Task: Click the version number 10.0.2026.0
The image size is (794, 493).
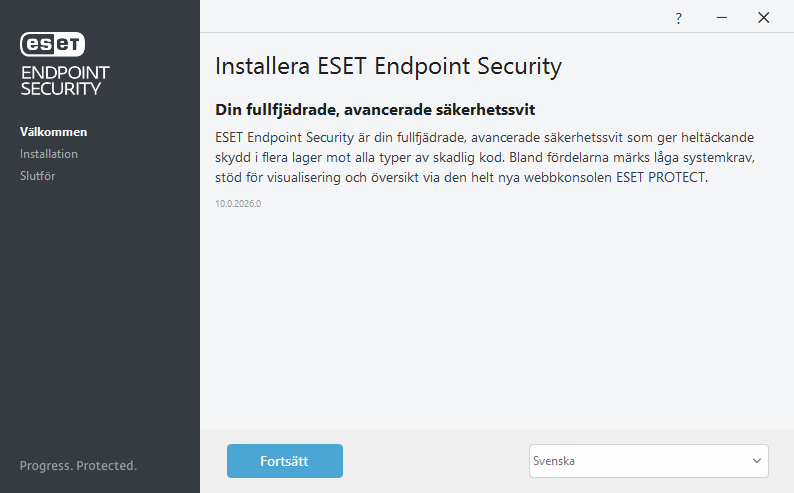Action: pos(238,204)
